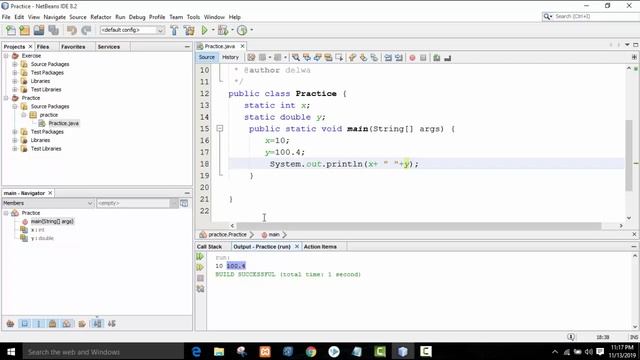Screen dimensions: 640x360
Task: Click the gray Stop icon in Output panel
Action: 200,278
